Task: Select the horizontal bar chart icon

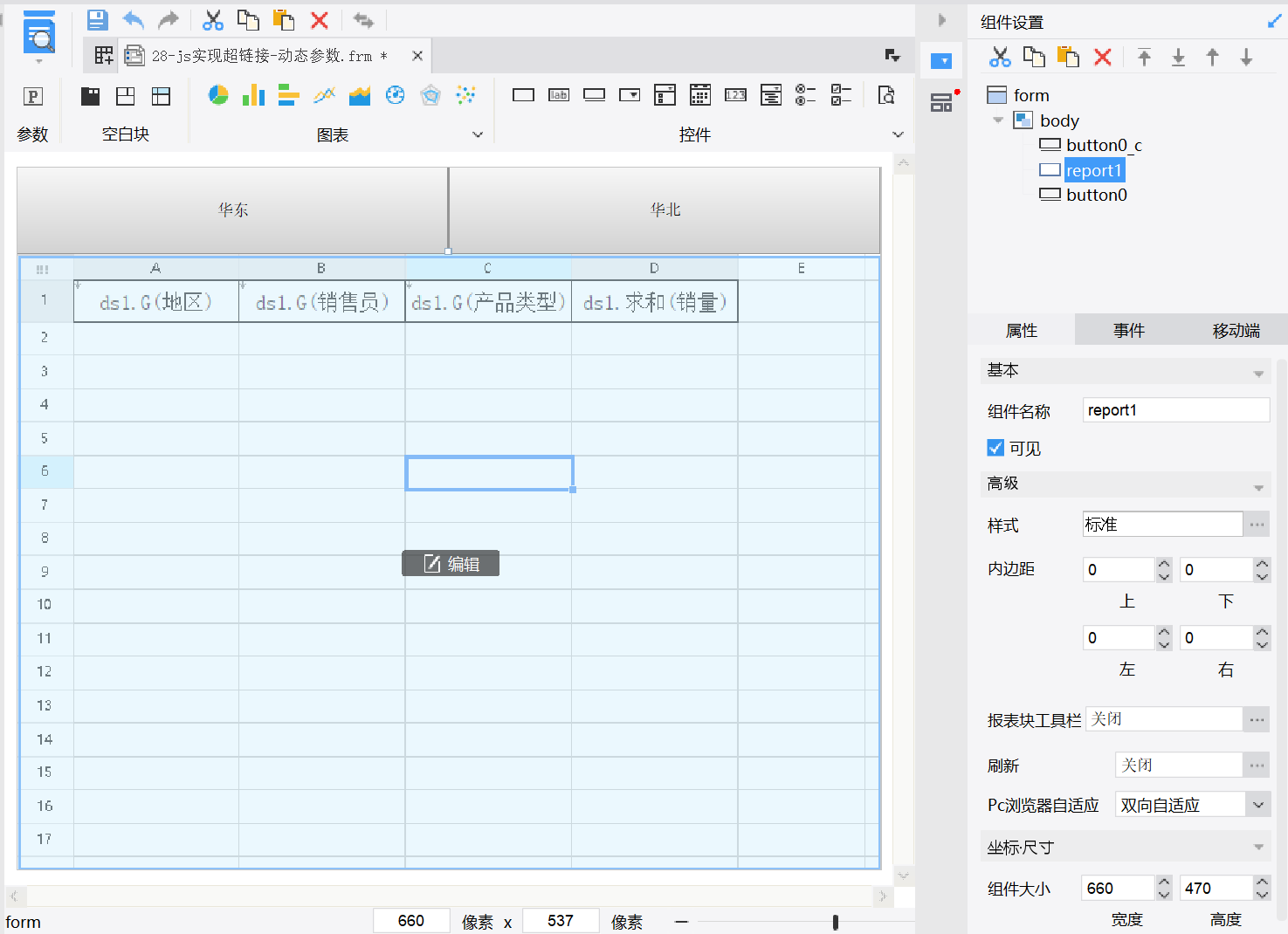Action: (x=289, y=95)
